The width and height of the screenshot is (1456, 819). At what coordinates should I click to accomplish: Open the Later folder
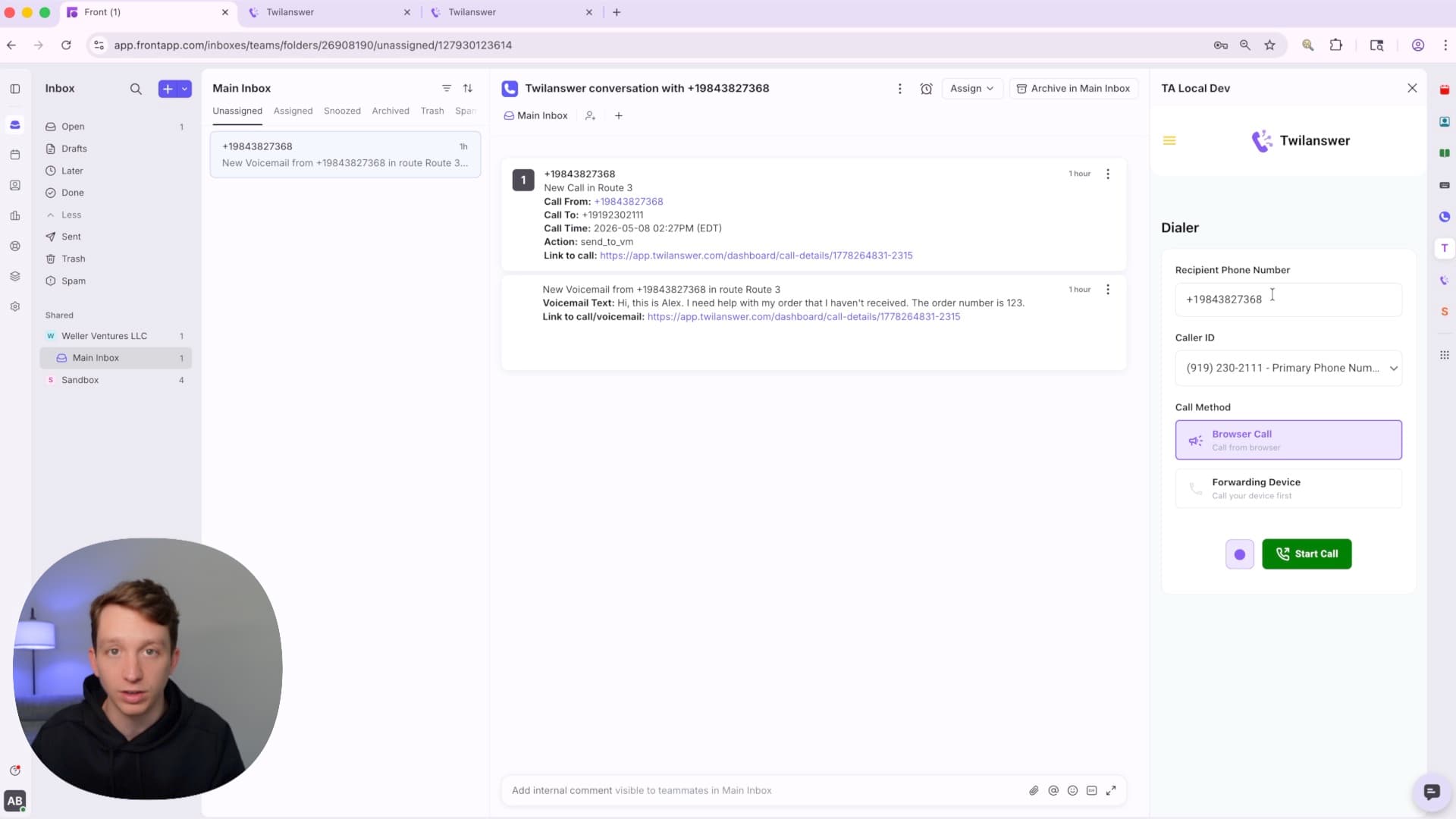coord(115,171)
